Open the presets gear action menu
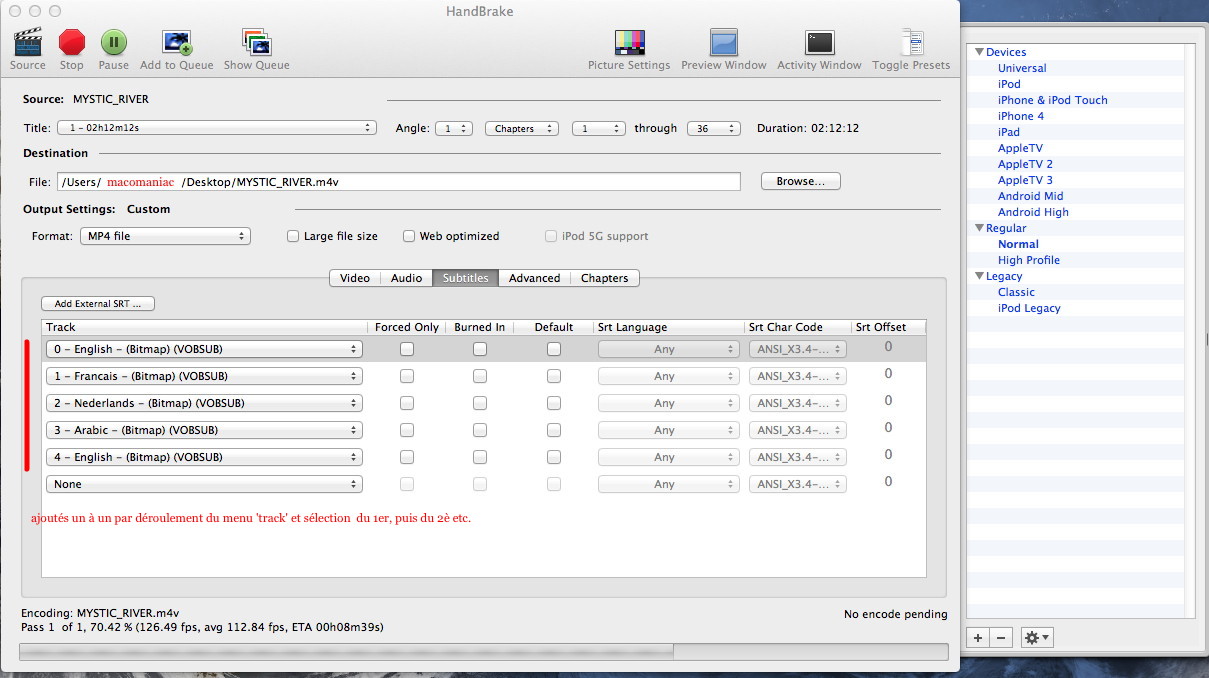Viewport: 1209px width, 678px height. point(1036,637)
